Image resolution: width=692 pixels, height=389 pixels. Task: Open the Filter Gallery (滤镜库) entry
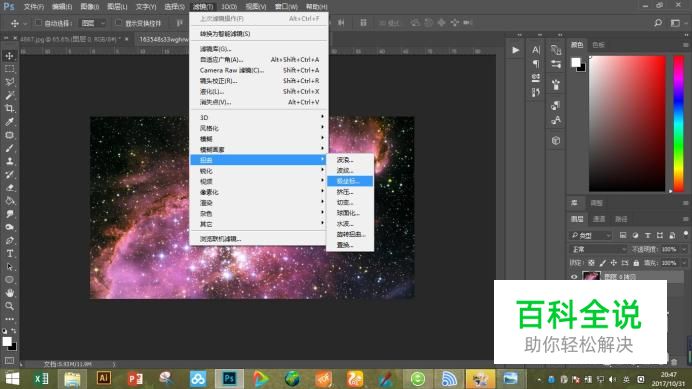[259, 49]
